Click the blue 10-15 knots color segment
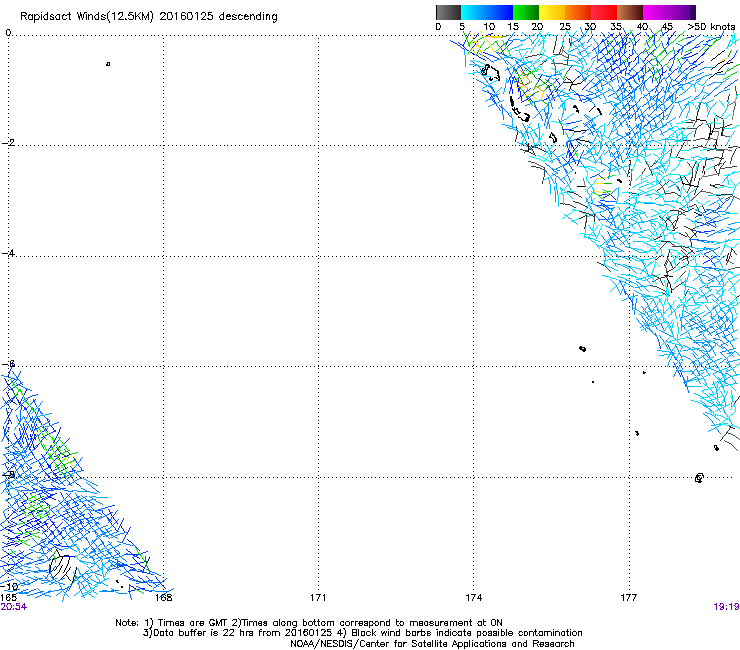 pos(500,12)
